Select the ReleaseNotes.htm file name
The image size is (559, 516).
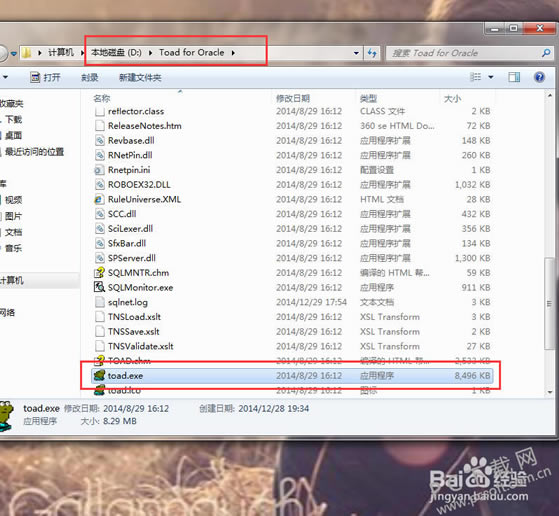click(x=144, y=126)
